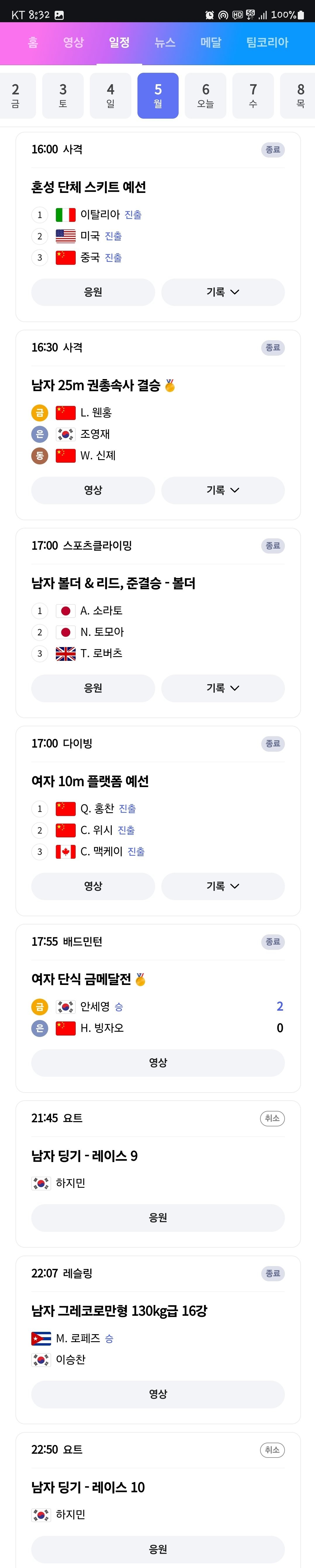This screenshot has width=315, height=1568.
Task: Tap the Italy flag icon in skeet qualifier
Action: (x=66, y=215)
